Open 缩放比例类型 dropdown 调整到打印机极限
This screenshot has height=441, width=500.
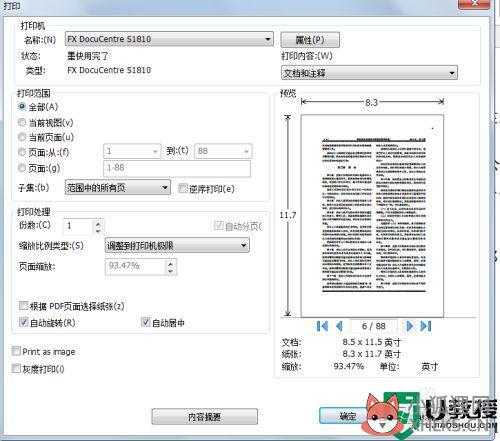tap(177, 246)
